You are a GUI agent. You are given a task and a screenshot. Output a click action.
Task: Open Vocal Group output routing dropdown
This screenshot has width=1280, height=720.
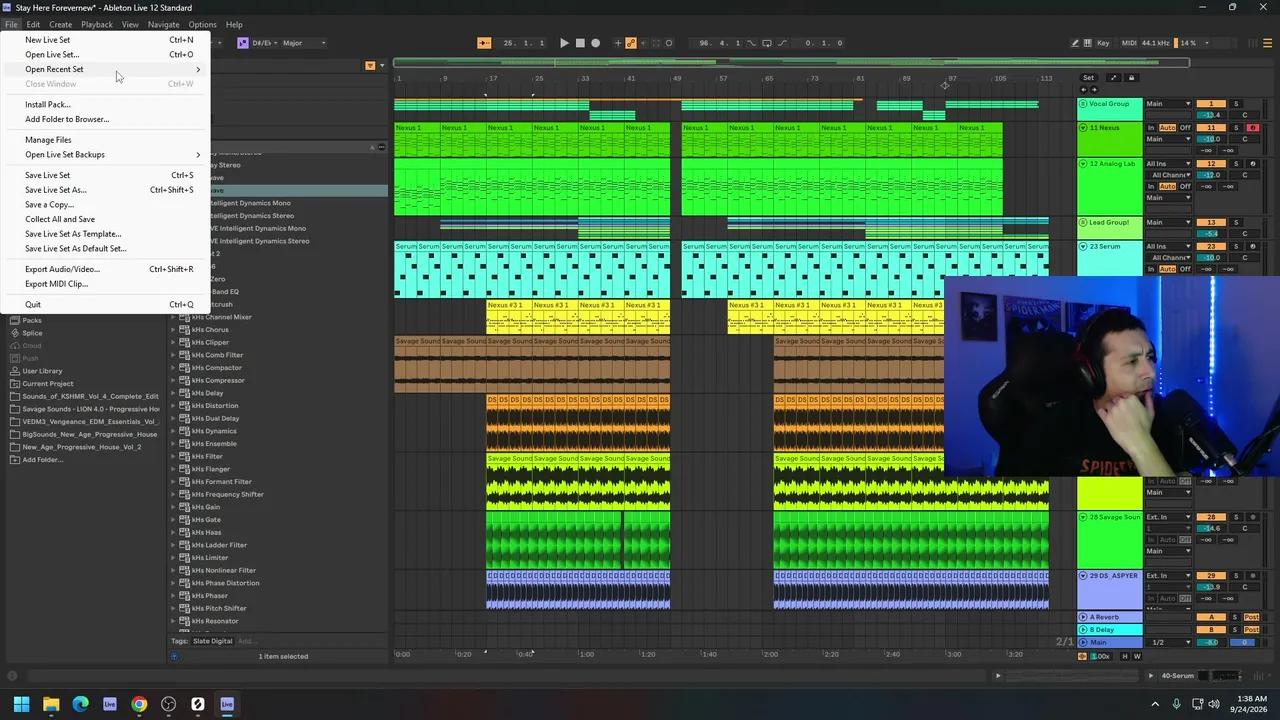pyautogui.click(x=1168, y=104)
